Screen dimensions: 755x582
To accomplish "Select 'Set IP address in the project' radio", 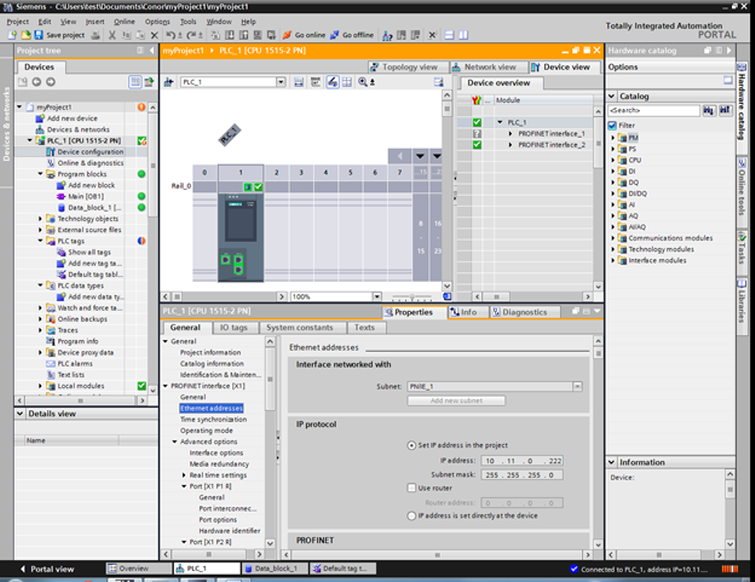I will point(411,445).
